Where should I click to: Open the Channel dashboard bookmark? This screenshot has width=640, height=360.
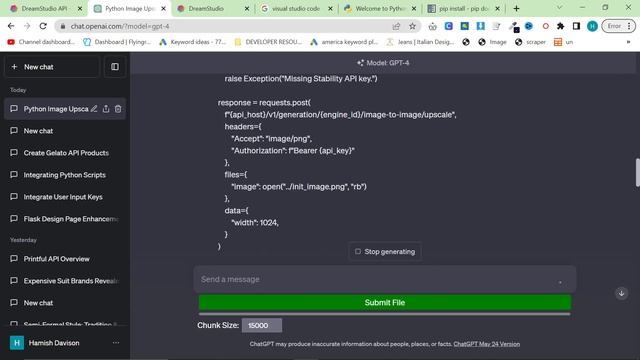(41, 42)
